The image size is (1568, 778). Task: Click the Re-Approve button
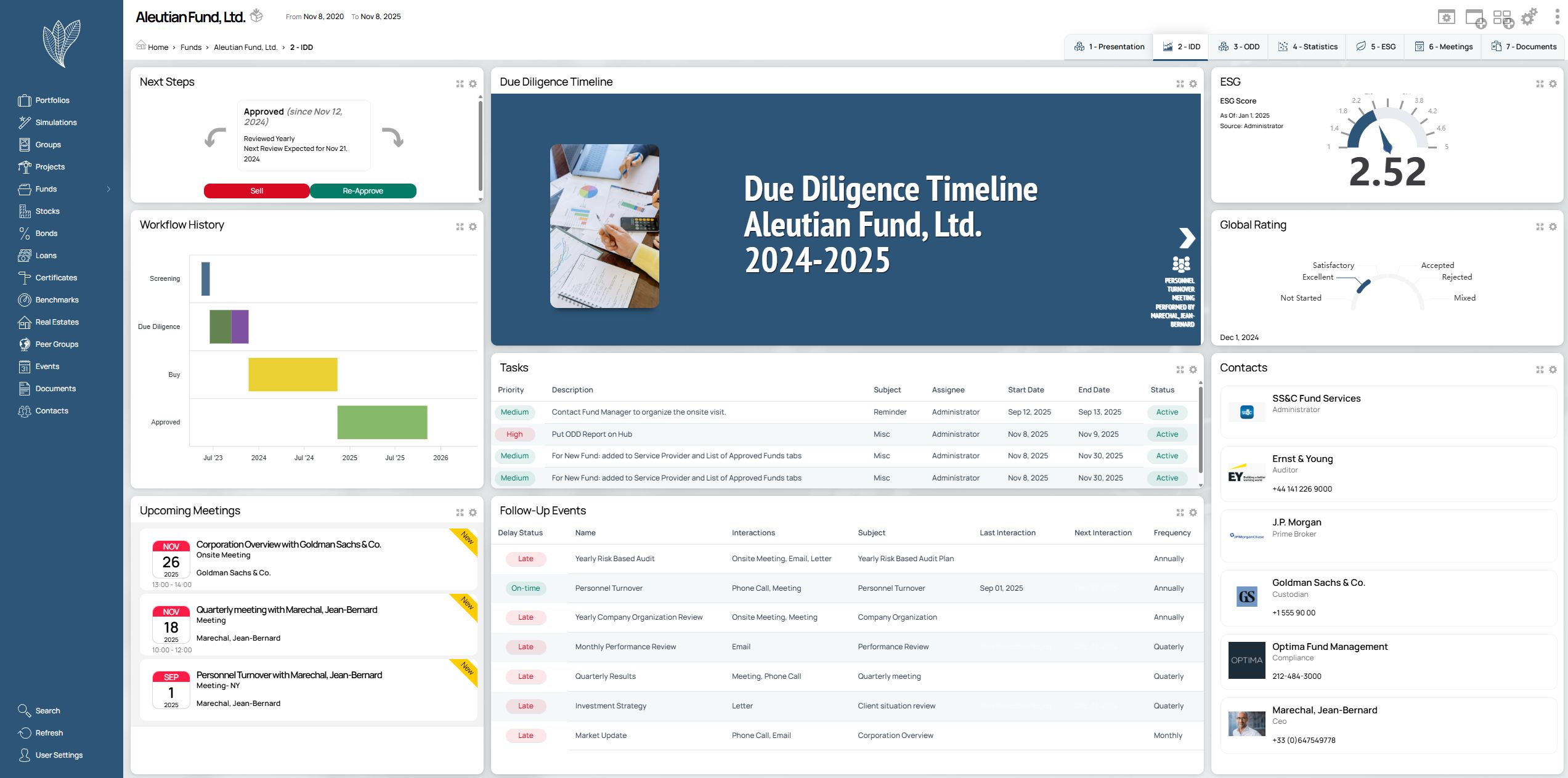[x=362, y=191]
